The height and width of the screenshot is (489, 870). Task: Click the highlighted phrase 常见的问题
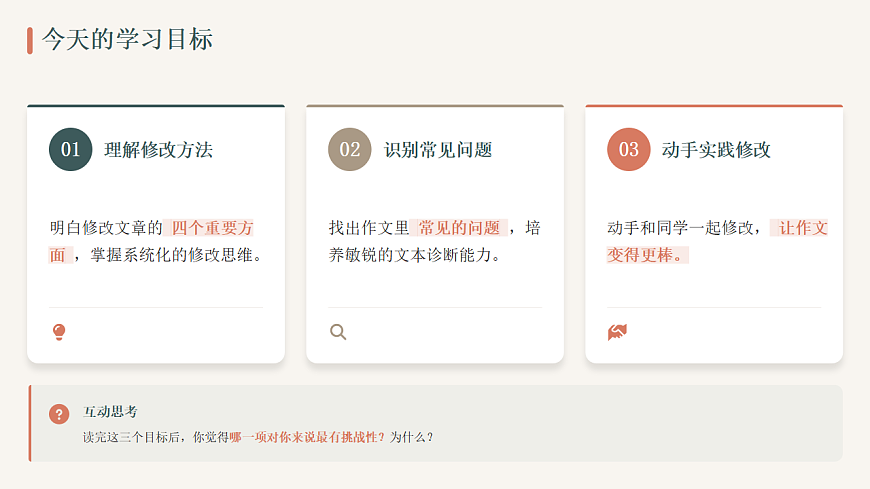click(459, 228)
